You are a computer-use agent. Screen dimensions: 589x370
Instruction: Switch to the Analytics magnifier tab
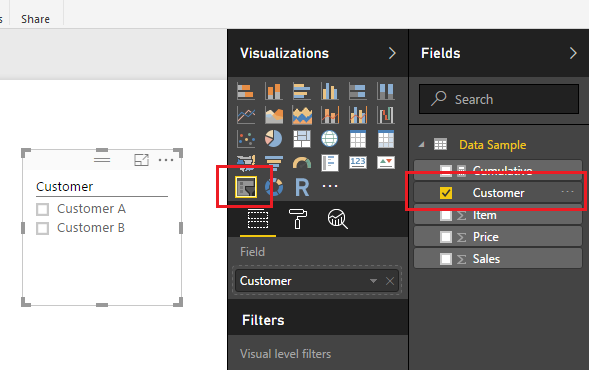point(337,219)
